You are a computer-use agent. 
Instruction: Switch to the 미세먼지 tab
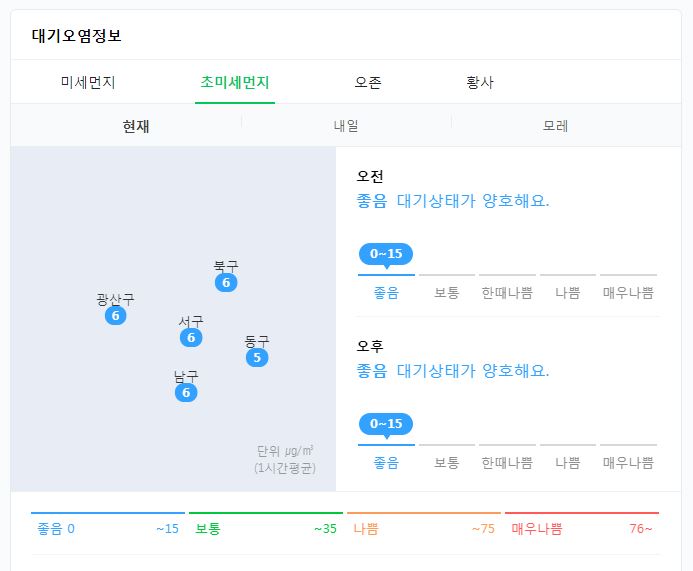[88, 82]
